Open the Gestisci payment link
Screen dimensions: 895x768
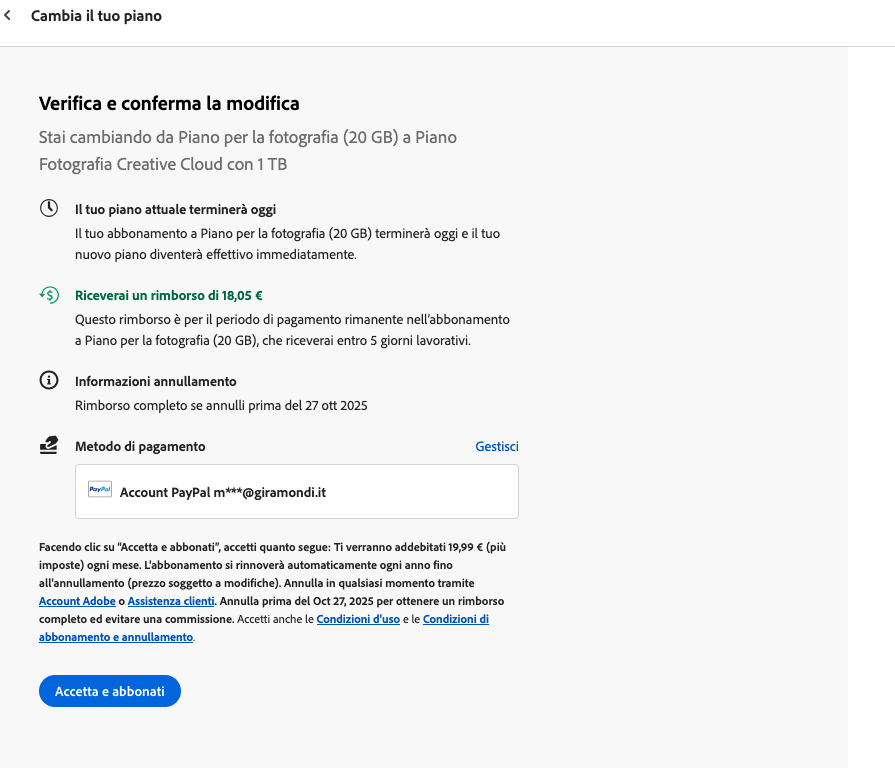(497, 447)
